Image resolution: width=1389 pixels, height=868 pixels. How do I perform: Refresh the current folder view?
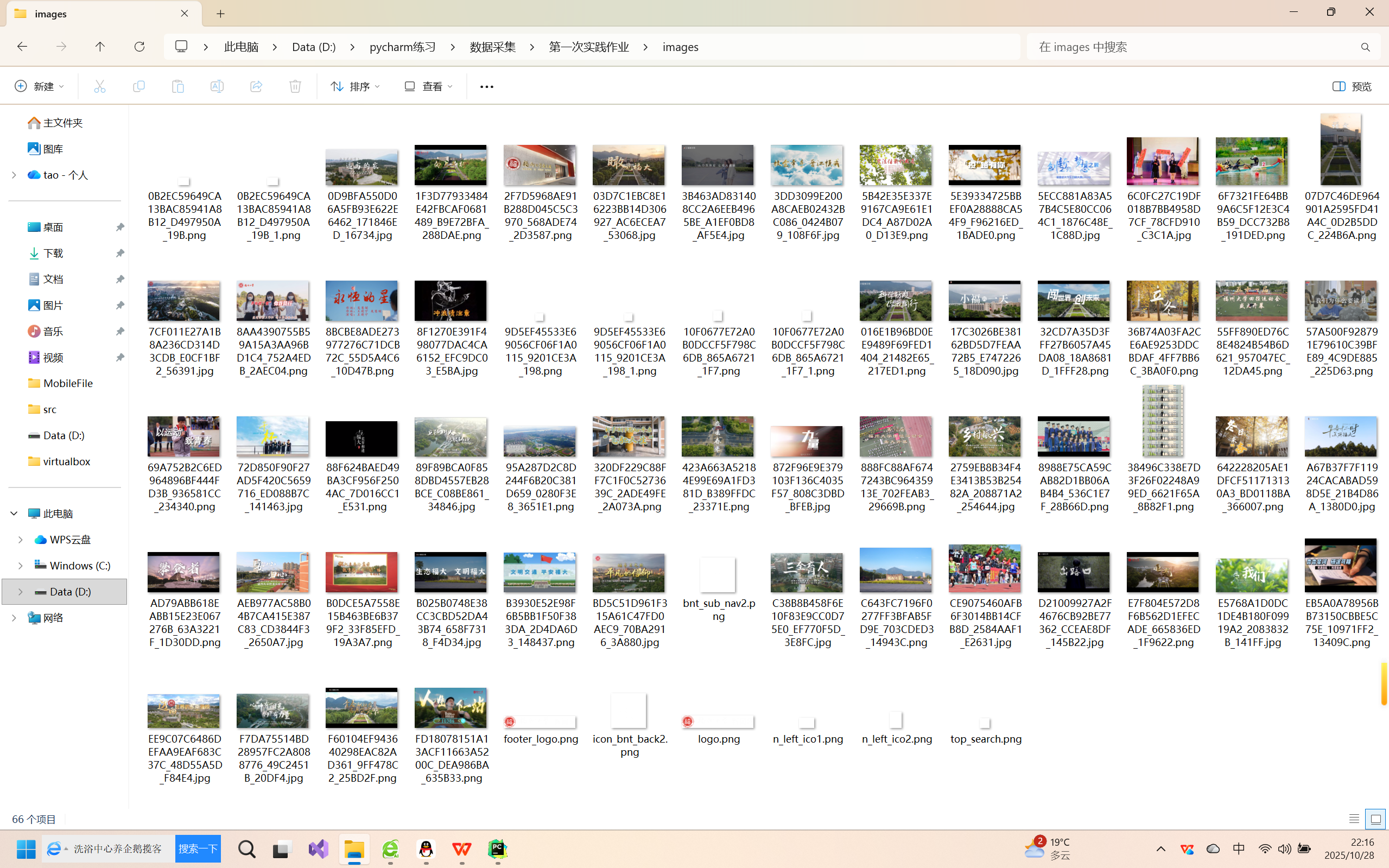click(139, 47)
